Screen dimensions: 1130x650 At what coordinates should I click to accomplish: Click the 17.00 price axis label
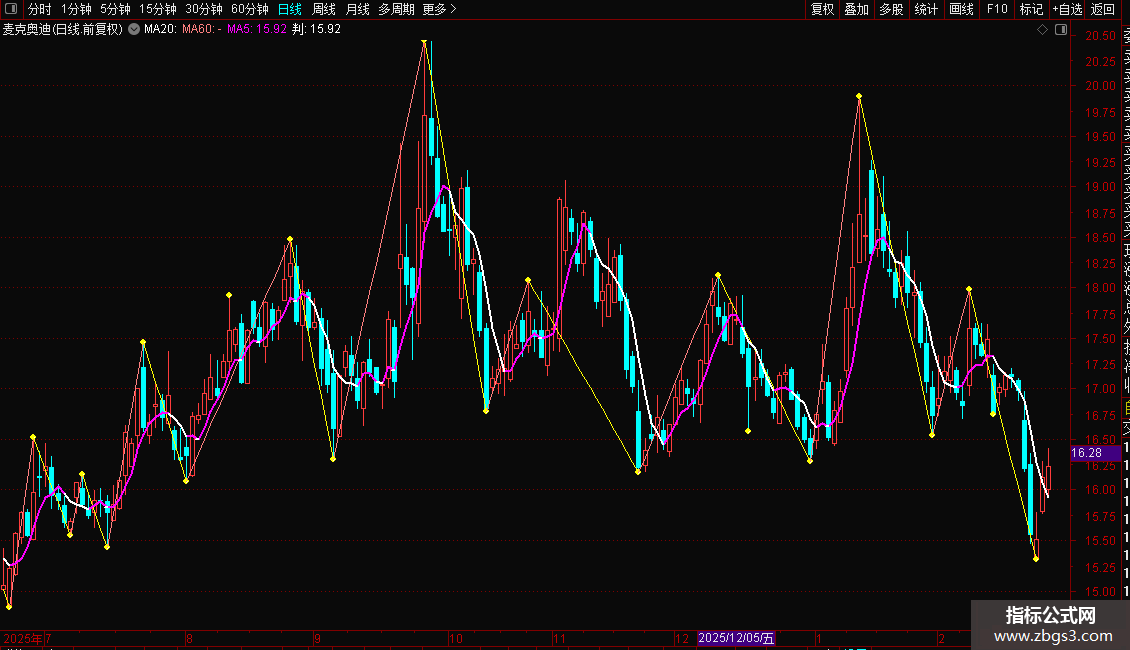point(1100,388)
